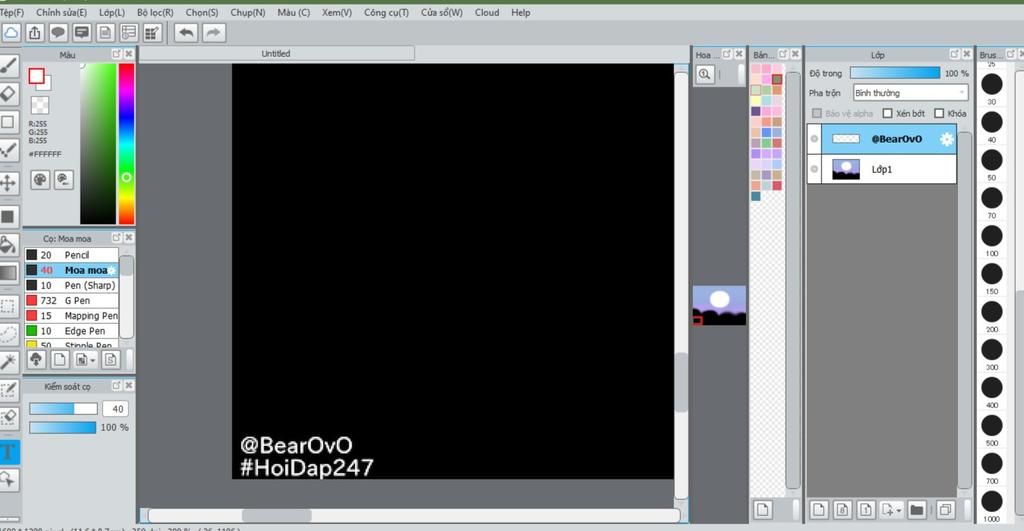Click the share/export icon in toolbar
This screenshot has width=1024, height=531.
[x=35, y=33]
